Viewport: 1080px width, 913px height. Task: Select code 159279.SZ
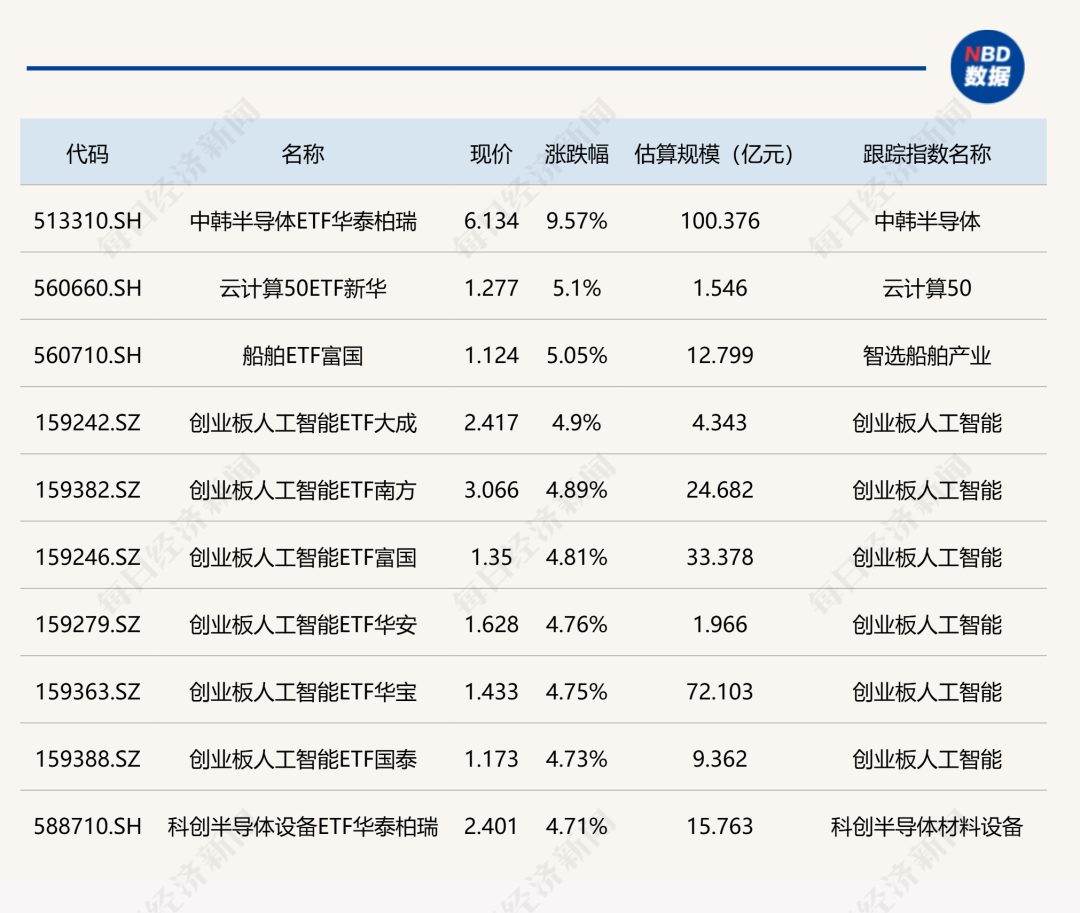[x=87, y=624]
